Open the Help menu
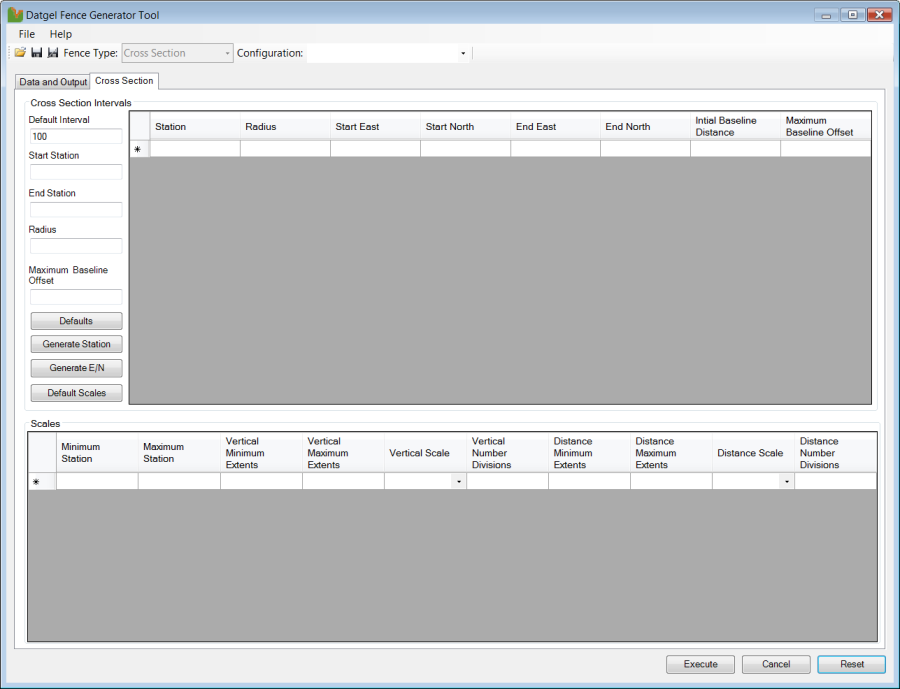The height and width of the screenshot is (689, 900). (x=61, y=34)
